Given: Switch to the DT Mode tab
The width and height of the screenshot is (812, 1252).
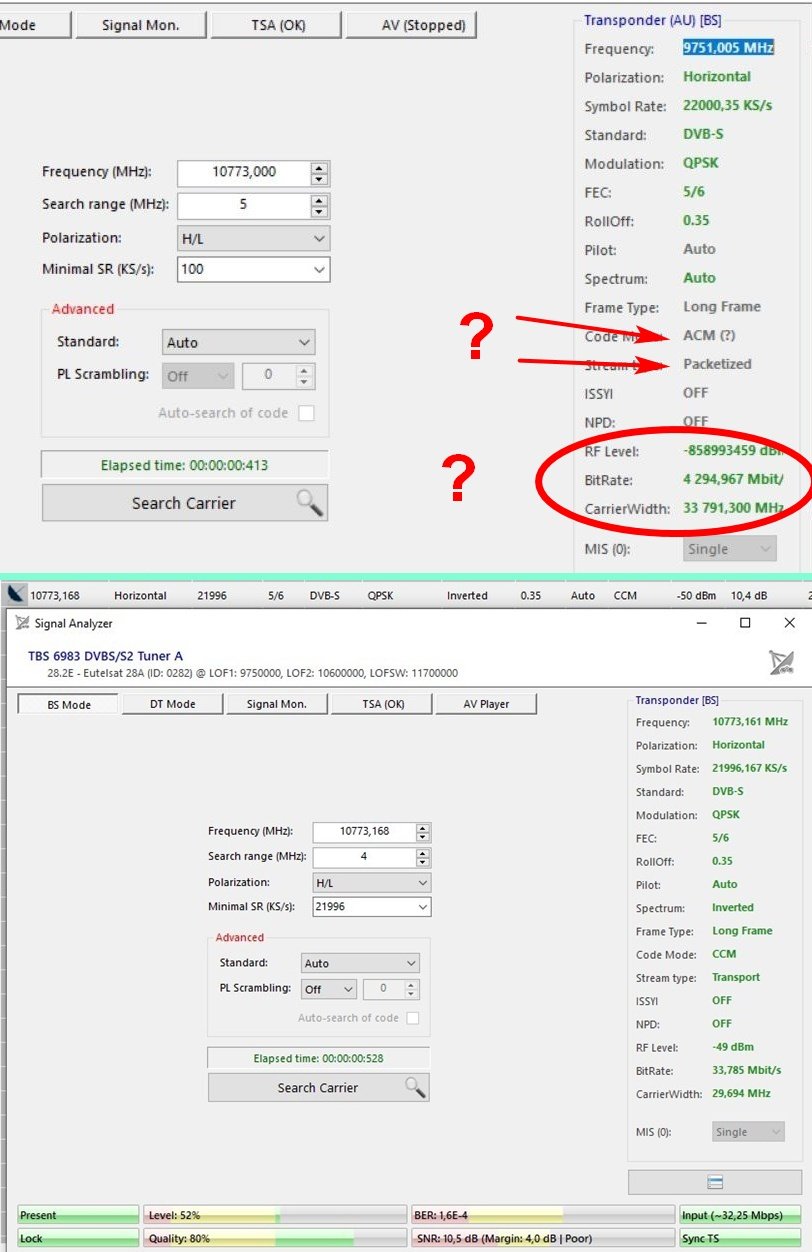Looking at the screenshot, I should pyautogui.click(x=171, y=704).
